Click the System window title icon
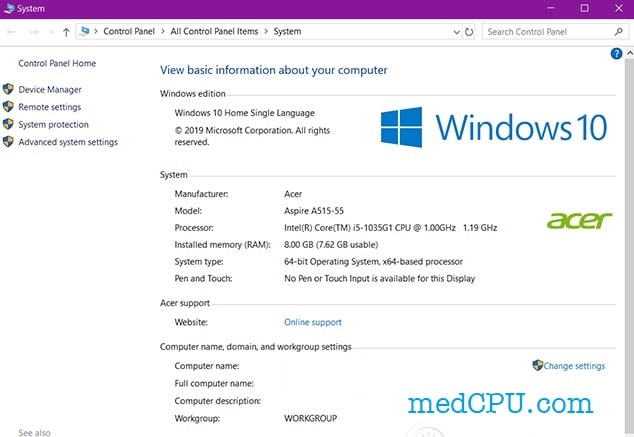 pyautogui.click(x=8, y=8)
